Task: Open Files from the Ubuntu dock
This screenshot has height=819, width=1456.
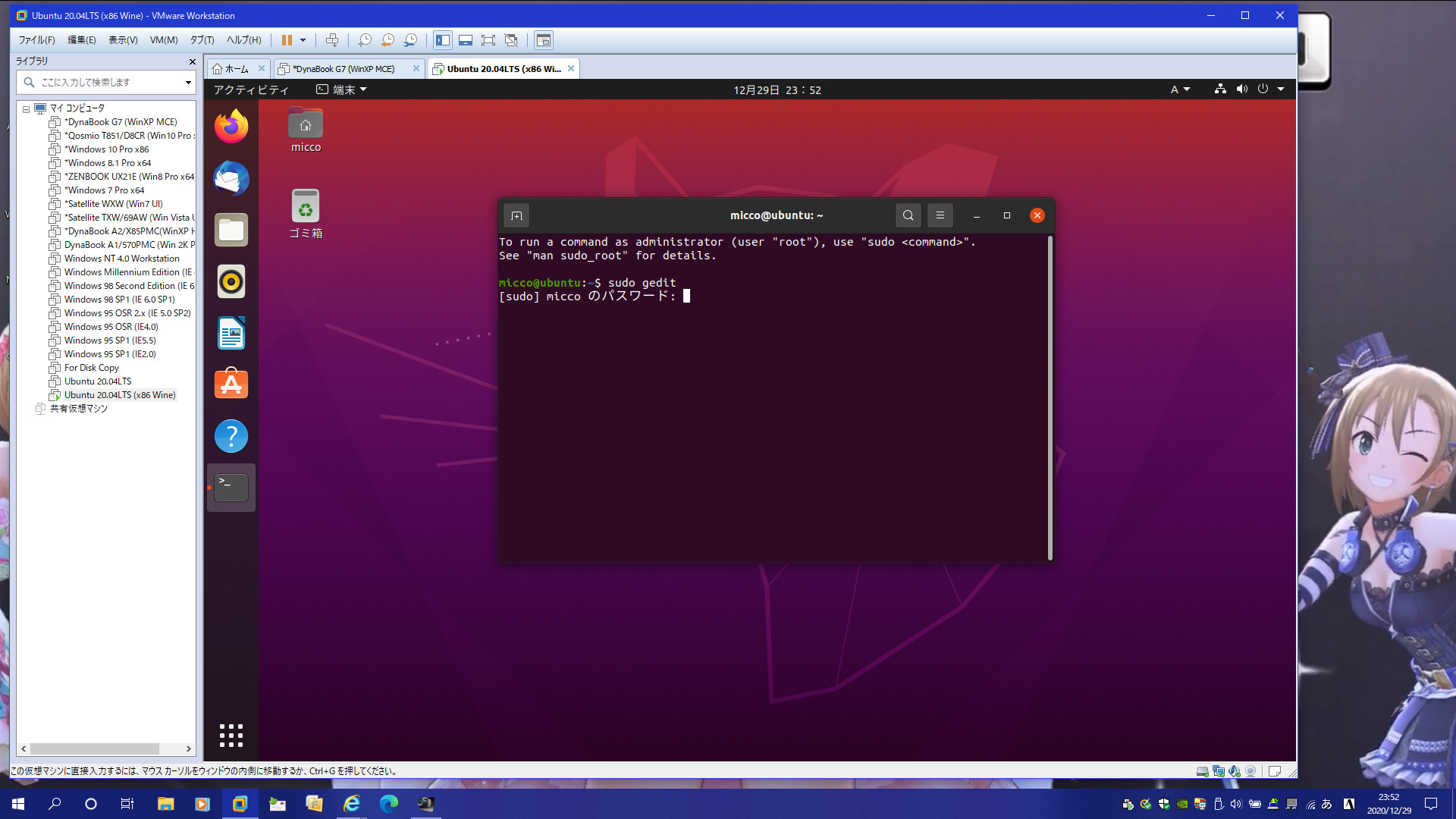Action: [231, 230]
